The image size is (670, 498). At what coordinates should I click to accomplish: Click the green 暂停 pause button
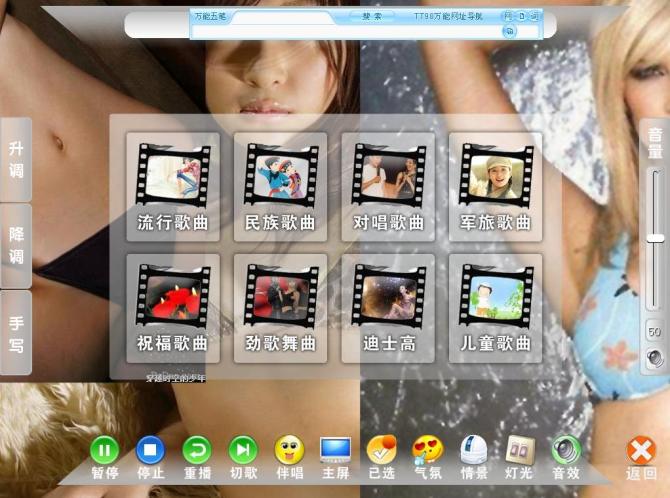[104, 450]
